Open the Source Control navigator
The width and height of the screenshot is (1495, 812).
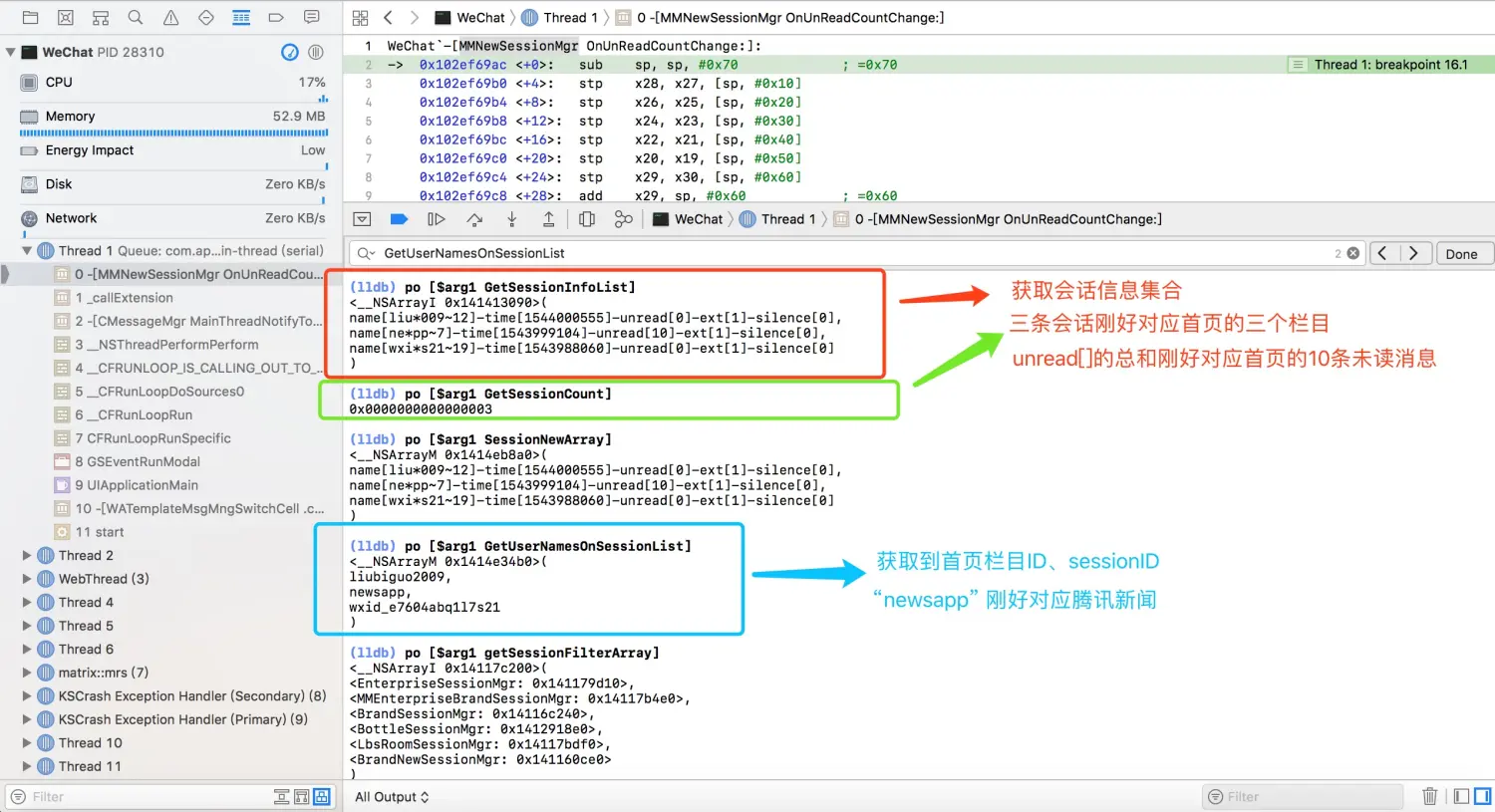coord(66,17)
